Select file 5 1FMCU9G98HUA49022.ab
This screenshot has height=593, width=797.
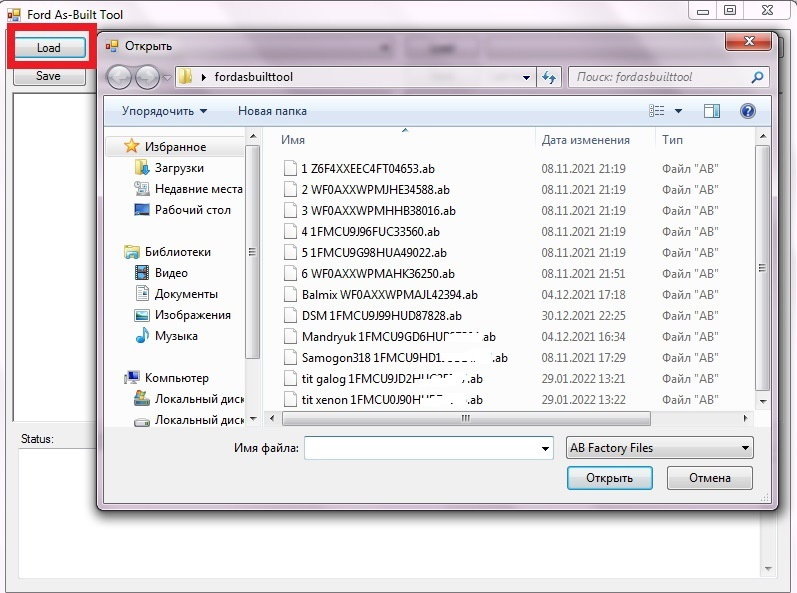tap(374, 253)
